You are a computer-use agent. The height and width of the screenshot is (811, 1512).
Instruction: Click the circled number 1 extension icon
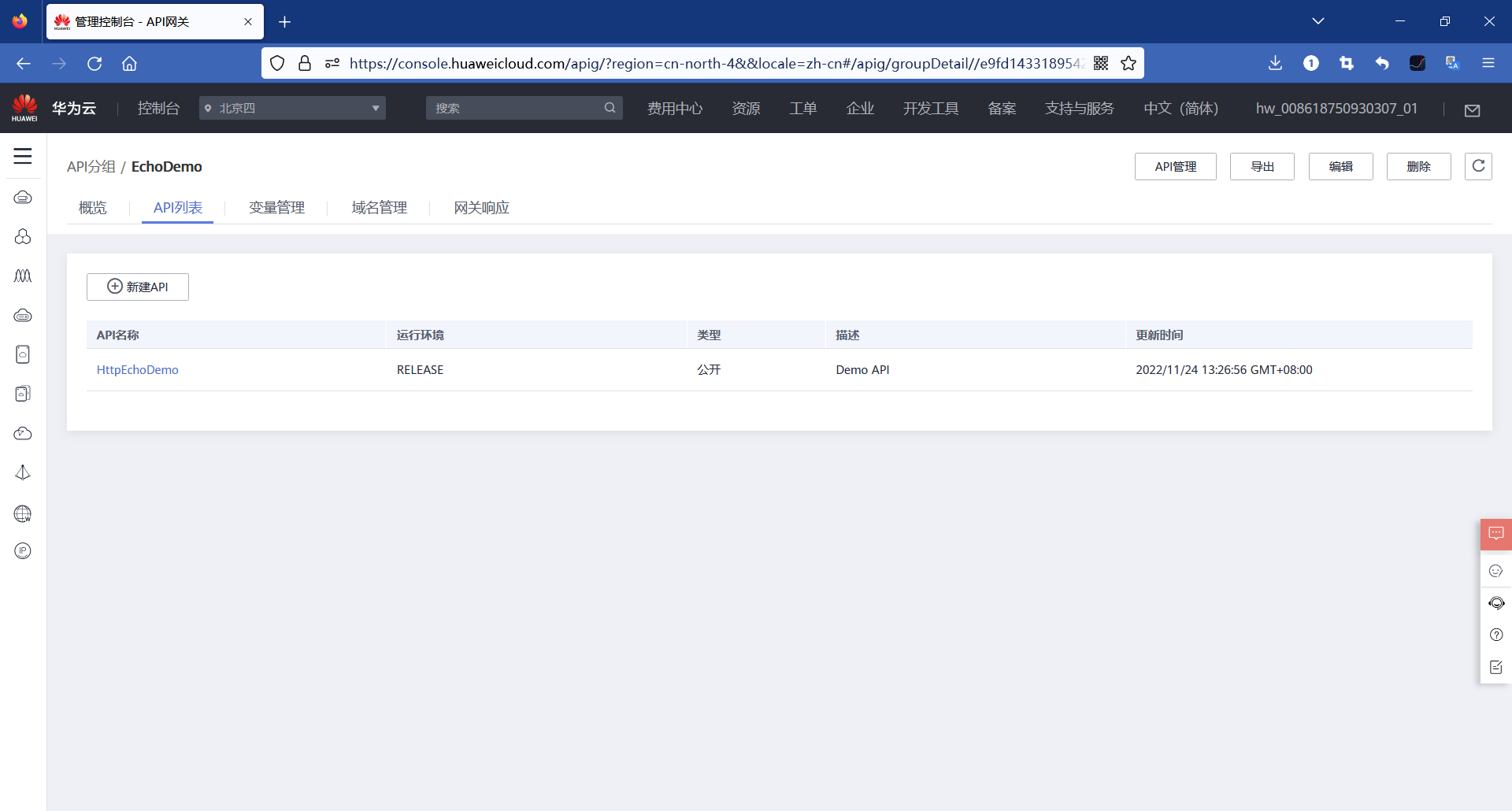1311,63
